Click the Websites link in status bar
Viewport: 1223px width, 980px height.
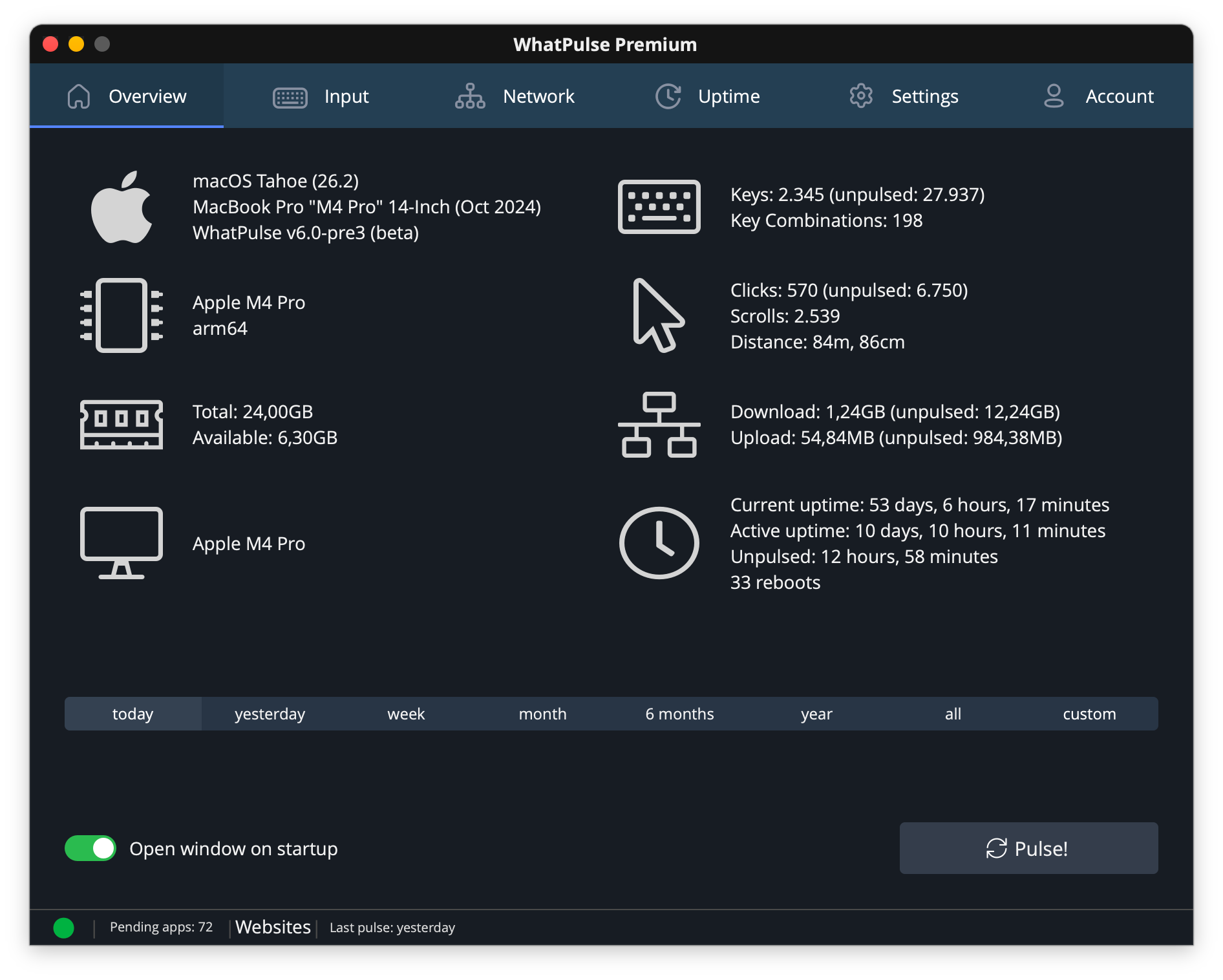pos(273,927)
